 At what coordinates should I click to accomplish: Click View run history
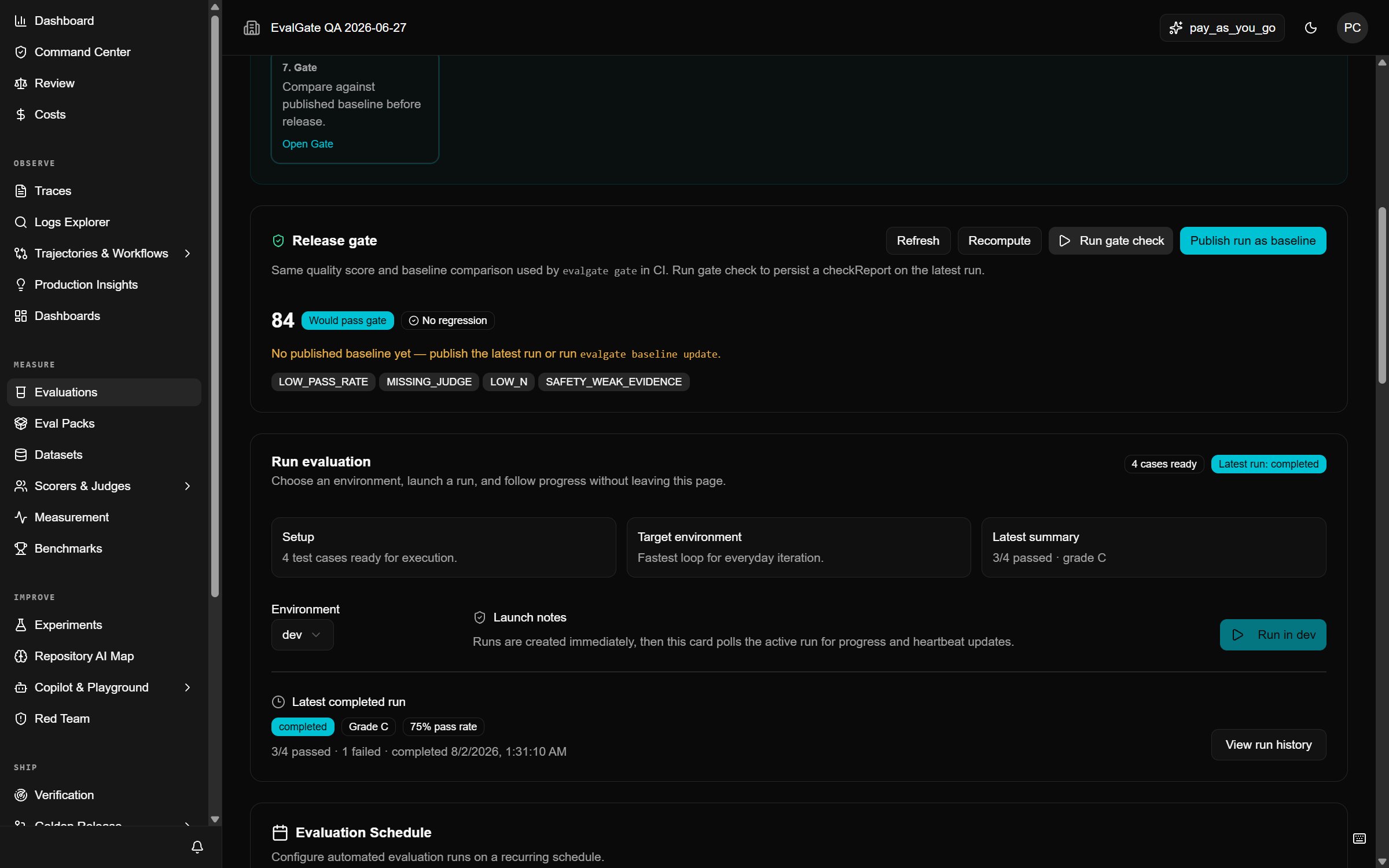(x=1269, y=745)
